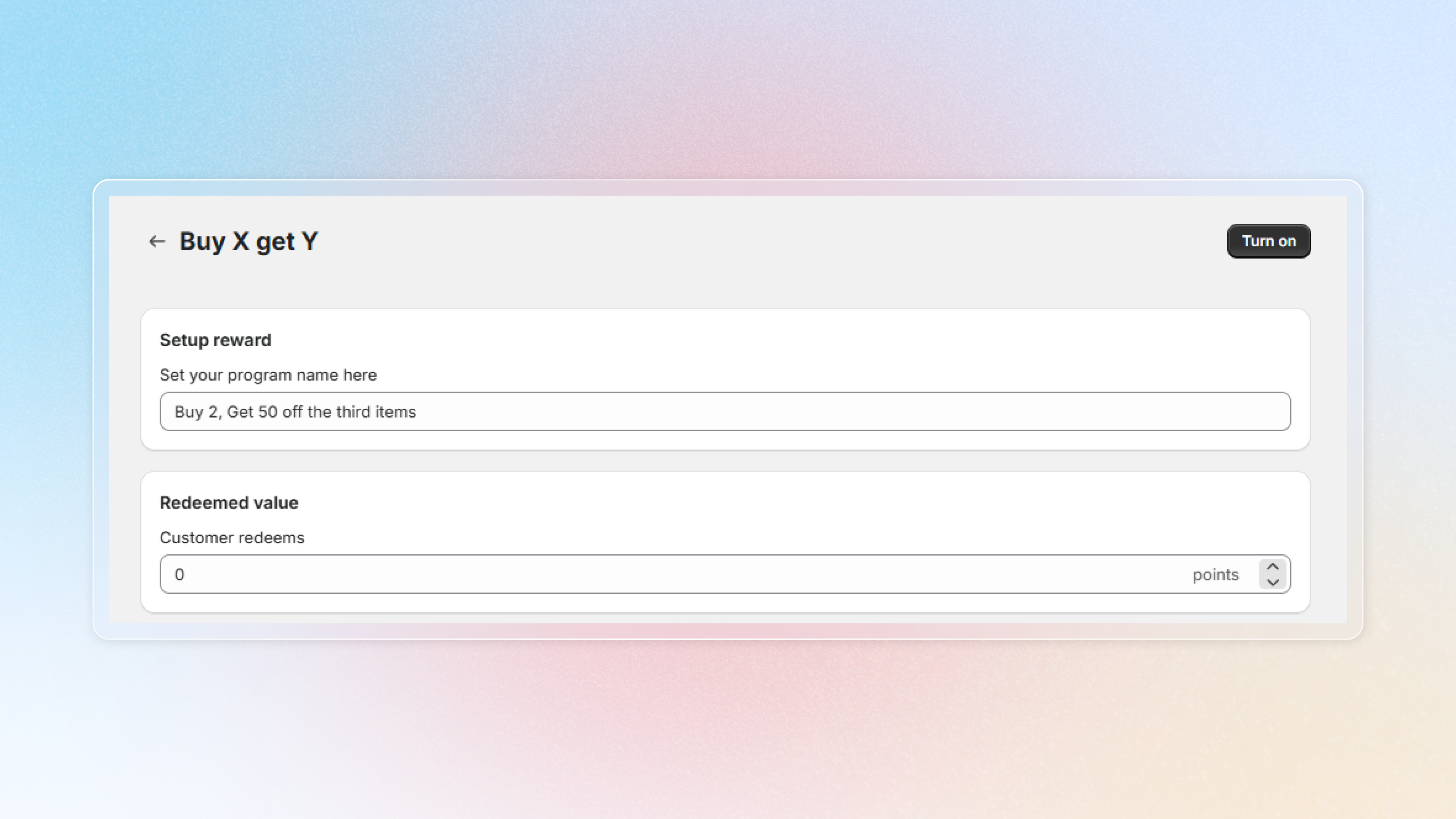
Task: Click the 0 value in points field
Action: 179,575
